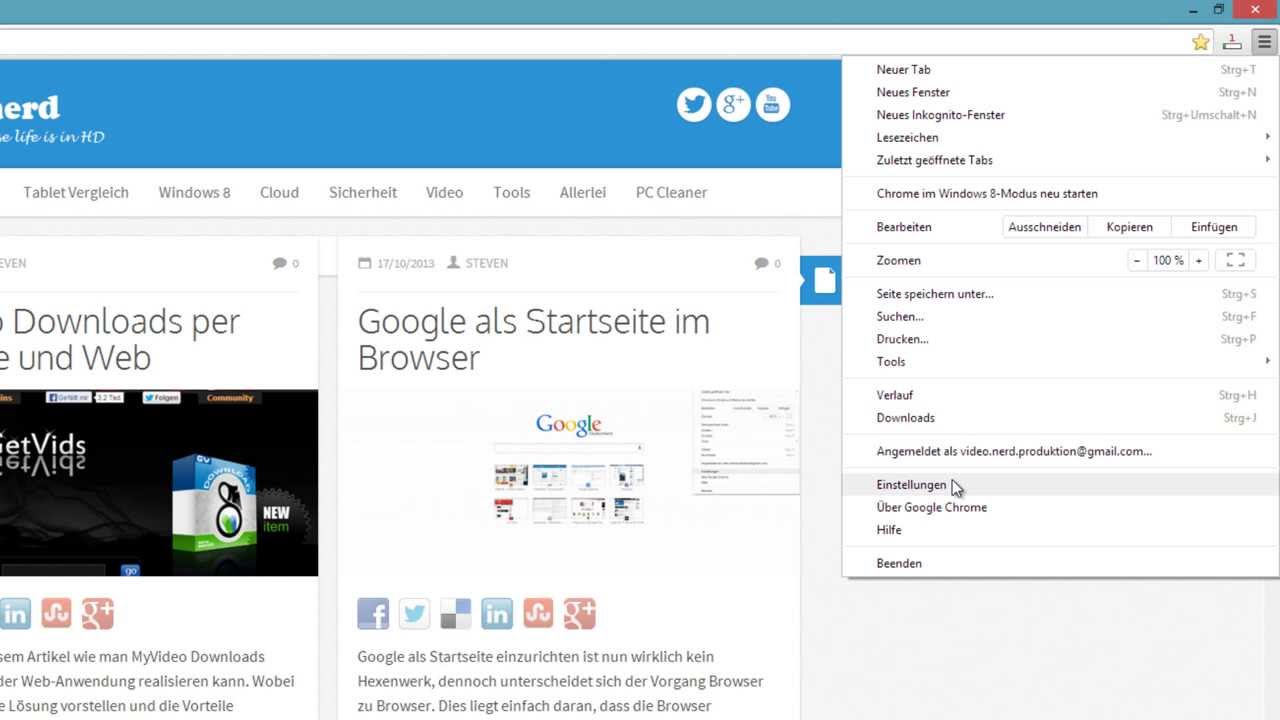
Task: Share Google article on StumbleUpon icon
Action: click(538, 613)
